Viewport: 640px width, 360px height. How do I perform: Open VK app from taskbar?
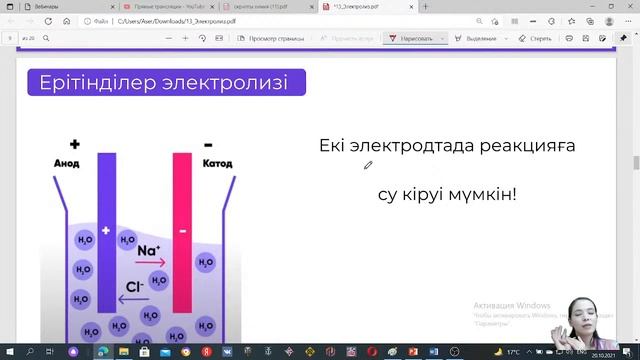227,351
